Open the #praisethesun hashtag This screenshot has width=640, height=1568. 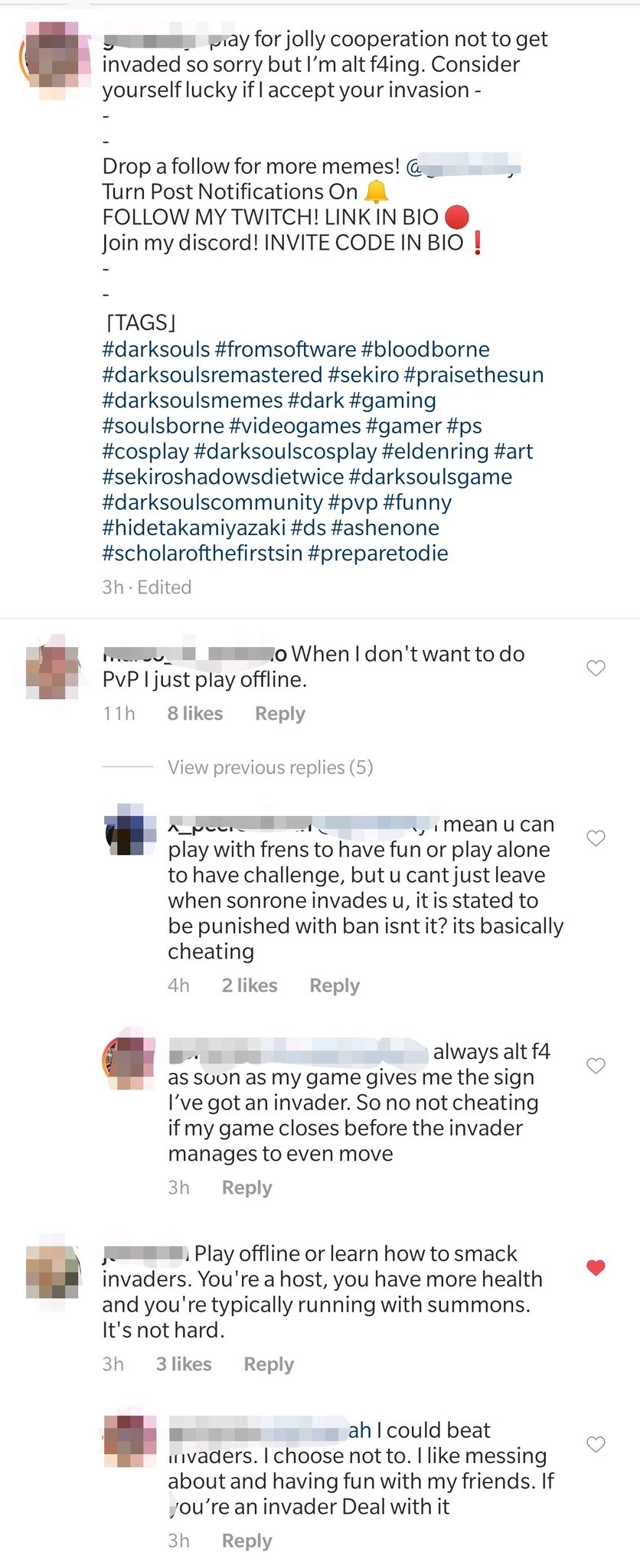point(474,374)
